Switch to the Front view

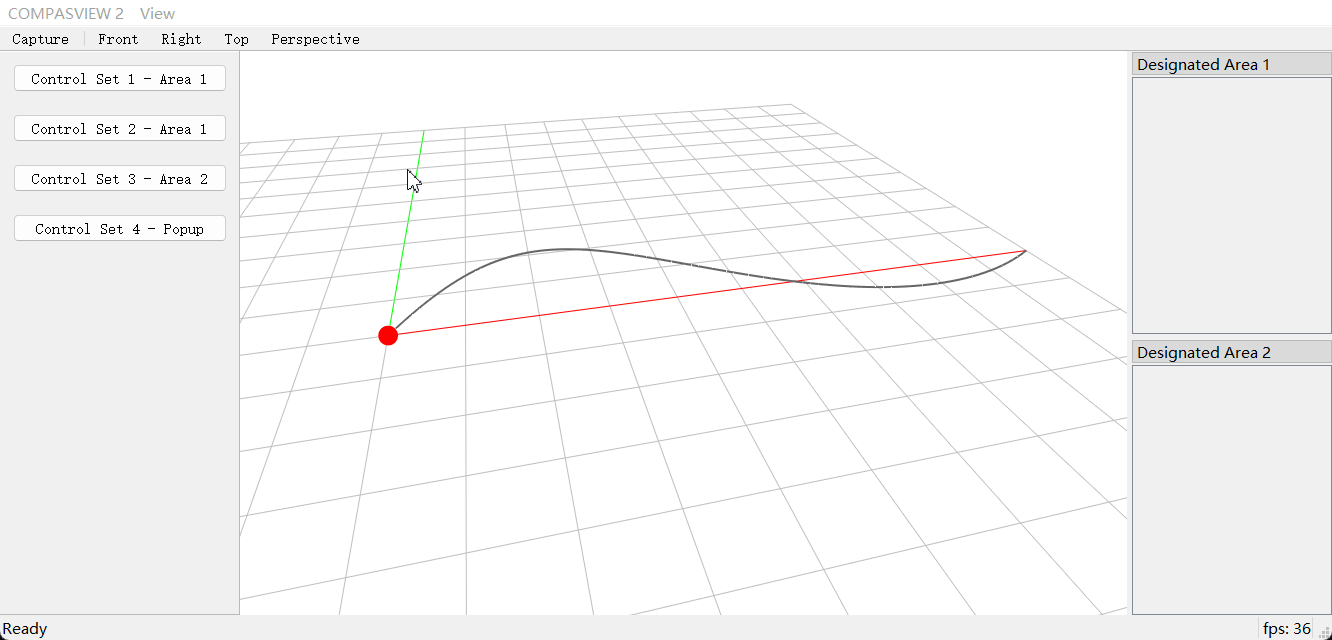pyautogui.click(x=118, y=39)
